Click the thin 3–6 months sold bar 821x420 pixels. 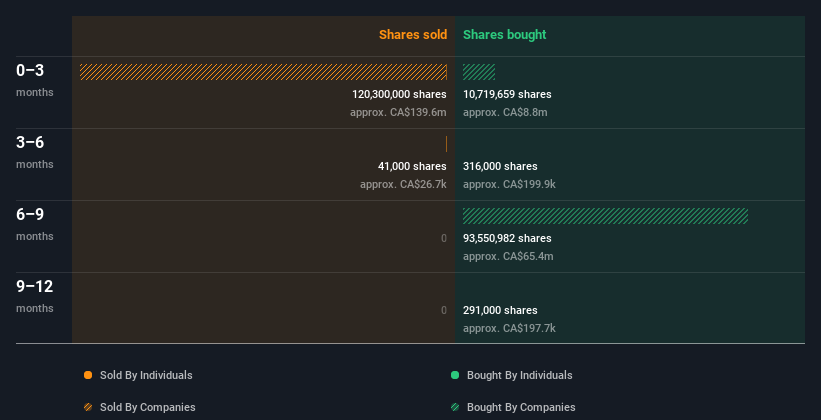click(x=446, y=144)
